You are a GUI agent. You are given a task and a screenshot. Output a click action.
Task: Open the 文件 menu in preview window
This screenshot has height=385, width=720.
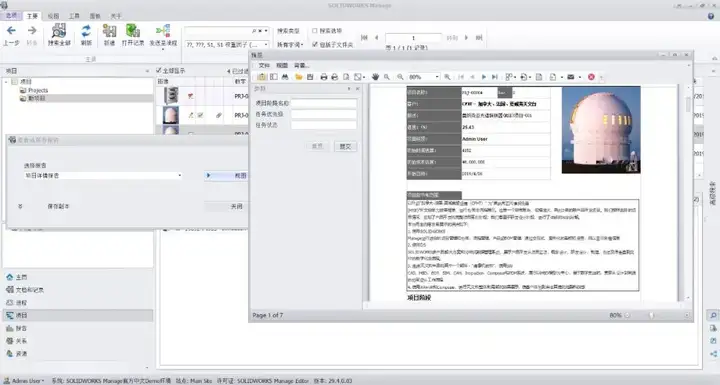264,66
